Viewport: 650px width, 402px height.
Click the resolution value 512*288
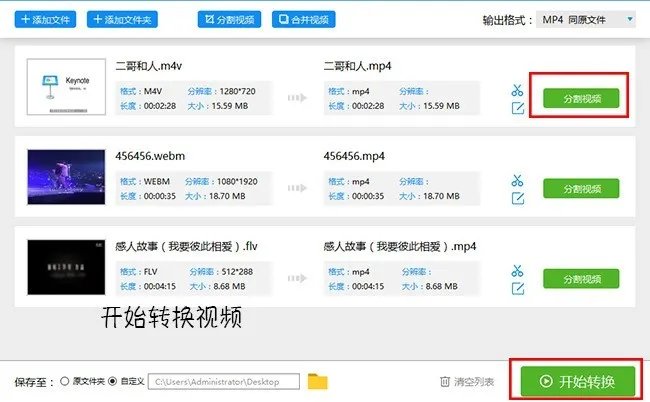(237, 272)
